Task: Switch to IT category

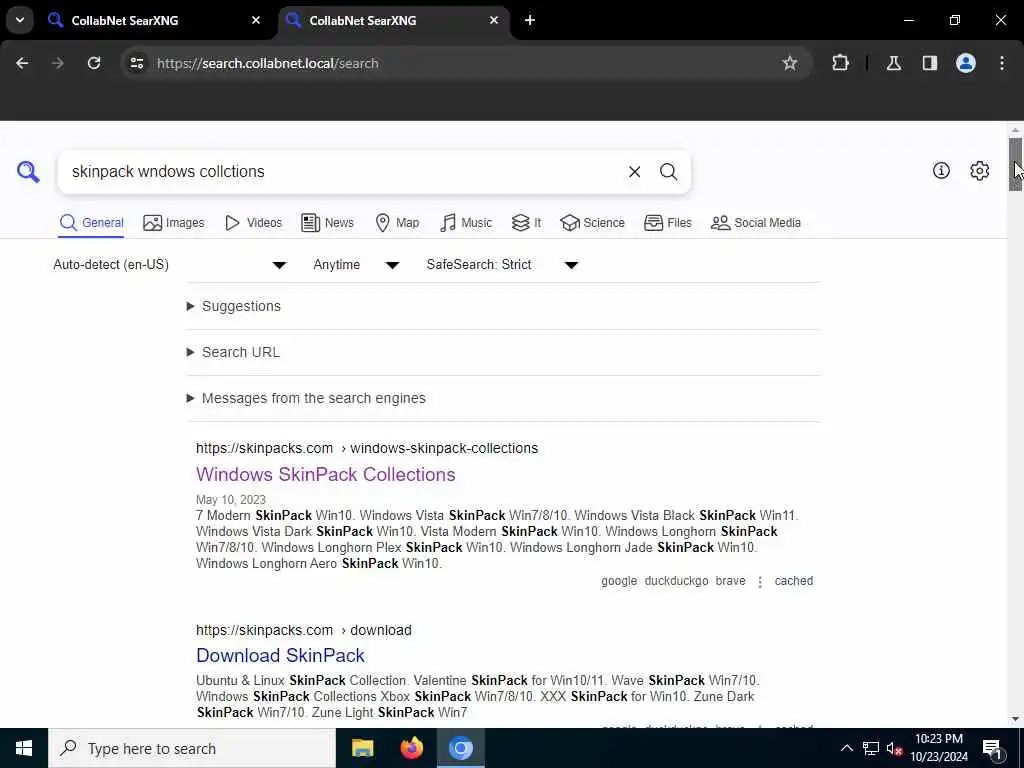Action: (x=526, y=223)
